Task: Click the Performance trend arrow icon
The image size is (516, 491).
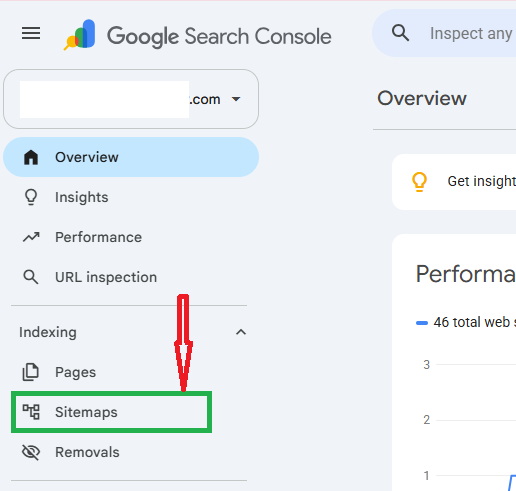Action: point(31,237)
